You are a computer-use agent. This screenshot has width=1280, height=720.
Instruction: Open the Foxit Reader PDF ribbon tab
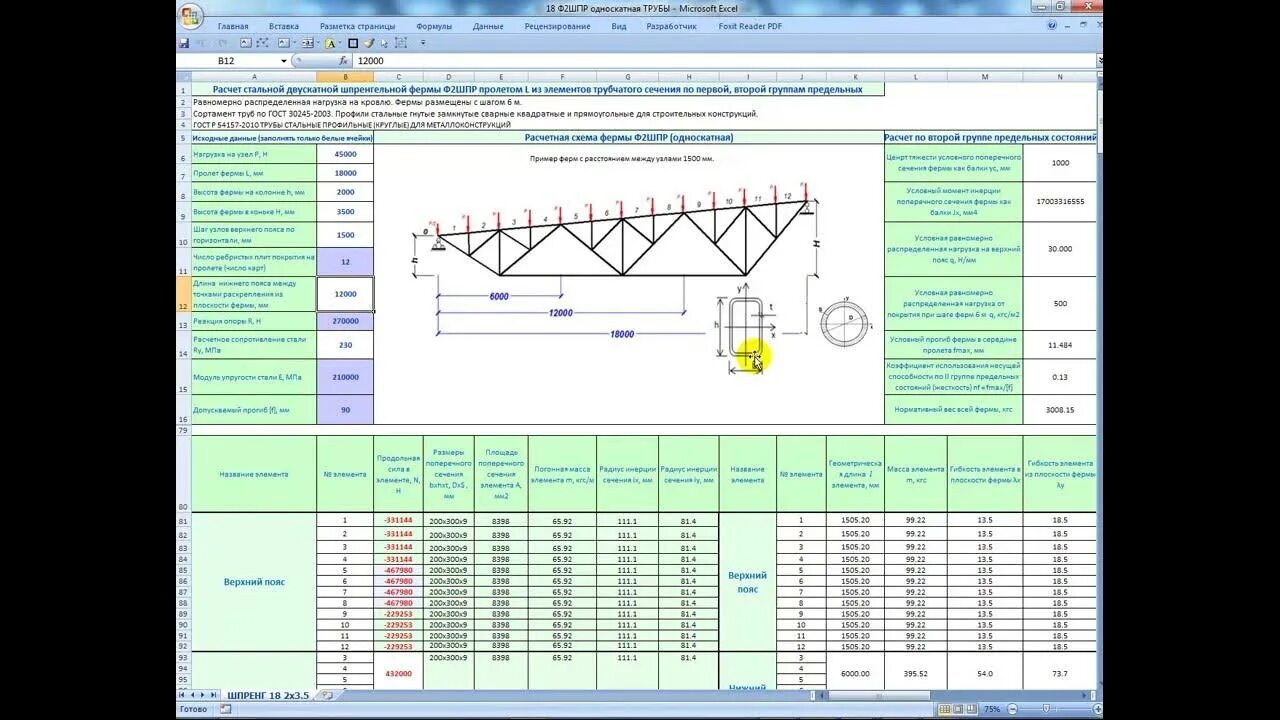tap(750, 27)
